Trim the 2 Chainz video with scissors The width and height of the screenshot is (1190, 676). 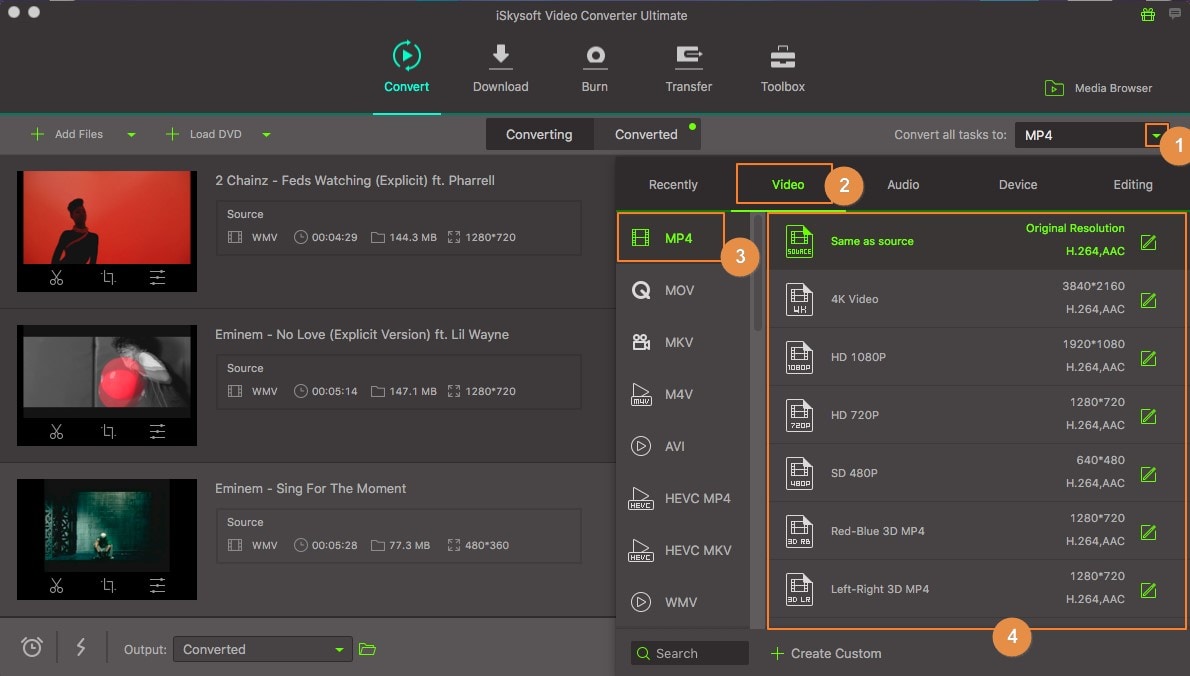pyautogui.click(x=56, y=278)
